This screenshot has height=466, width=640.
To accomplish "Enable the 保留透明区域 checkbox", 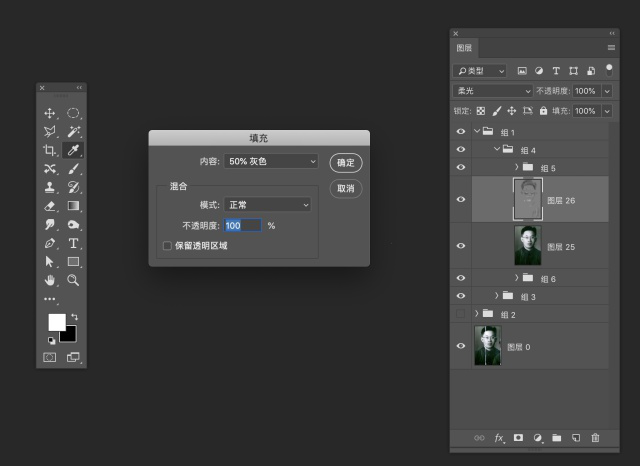I will pyautogui.click(x=166, y=245).
